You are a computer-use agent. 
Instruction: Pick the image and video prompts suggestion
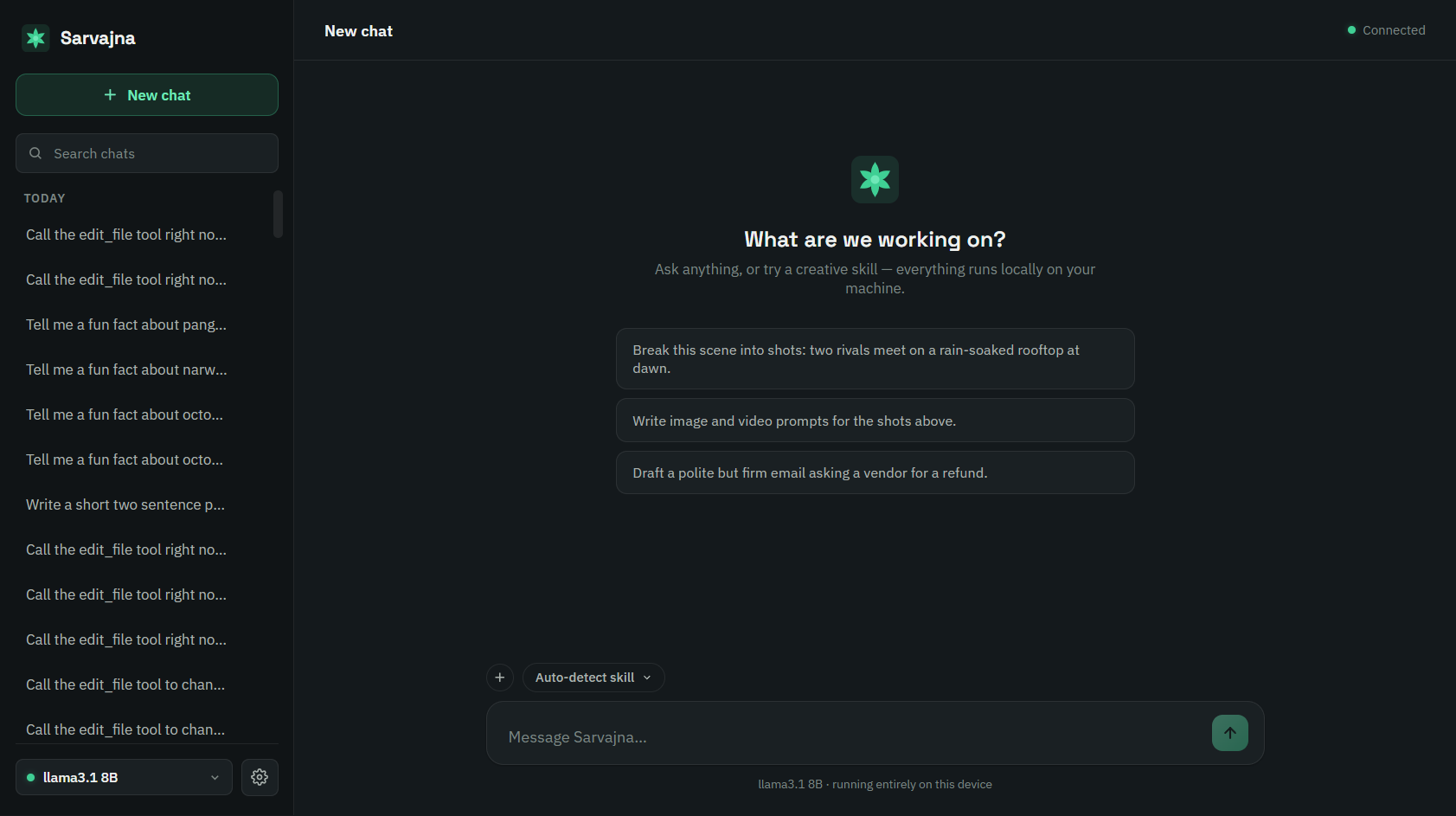[875, 421]
